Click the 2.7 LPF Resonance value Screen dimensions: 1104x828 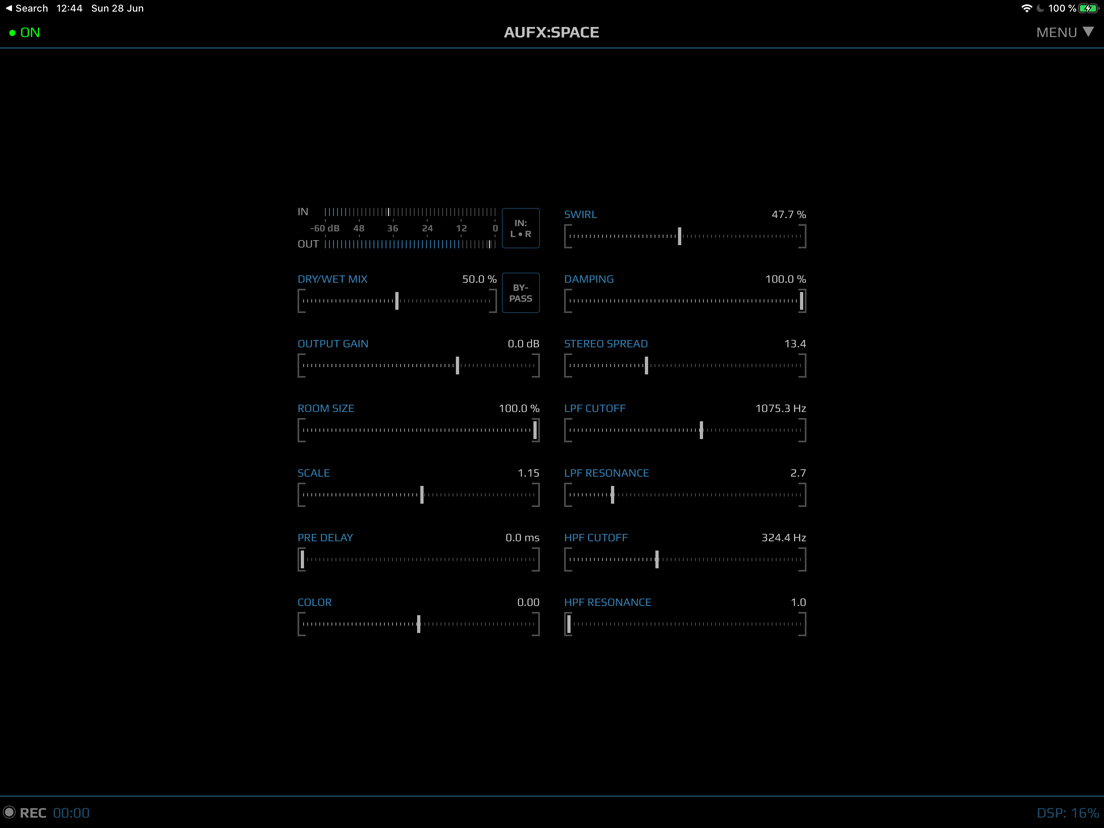click(x=798, y=473)
